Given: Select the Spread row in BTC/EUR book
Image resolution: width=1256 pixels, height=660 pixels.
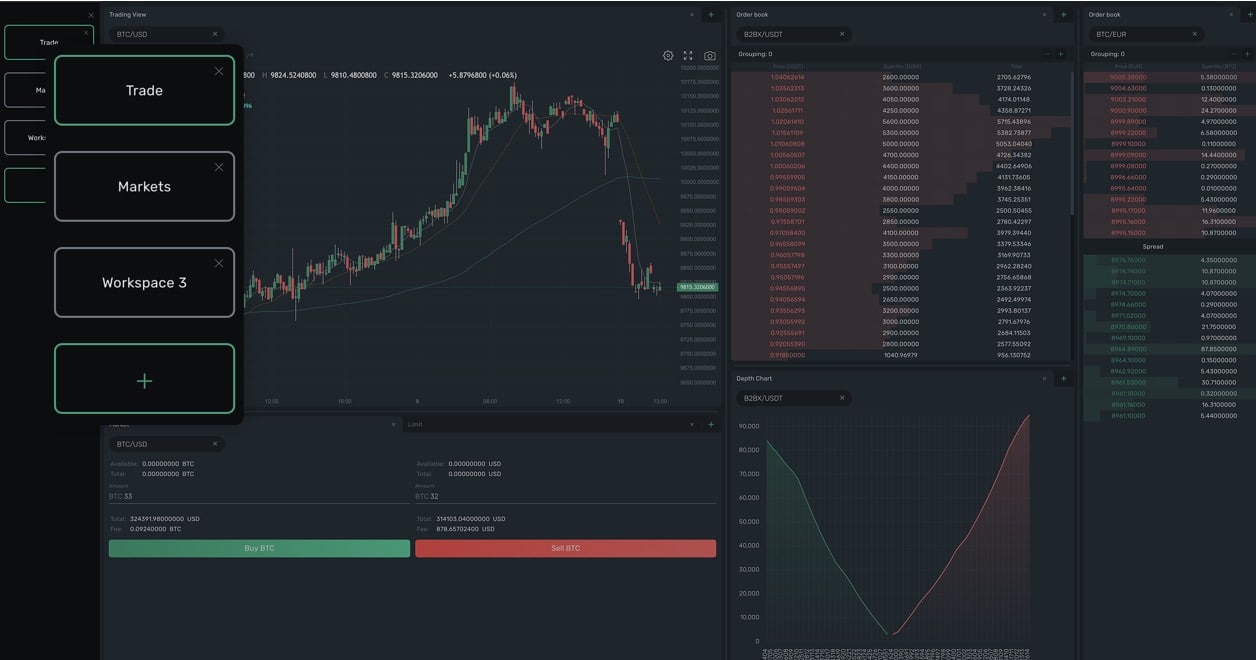Looking at the screenshot, I should point(1152,246).
